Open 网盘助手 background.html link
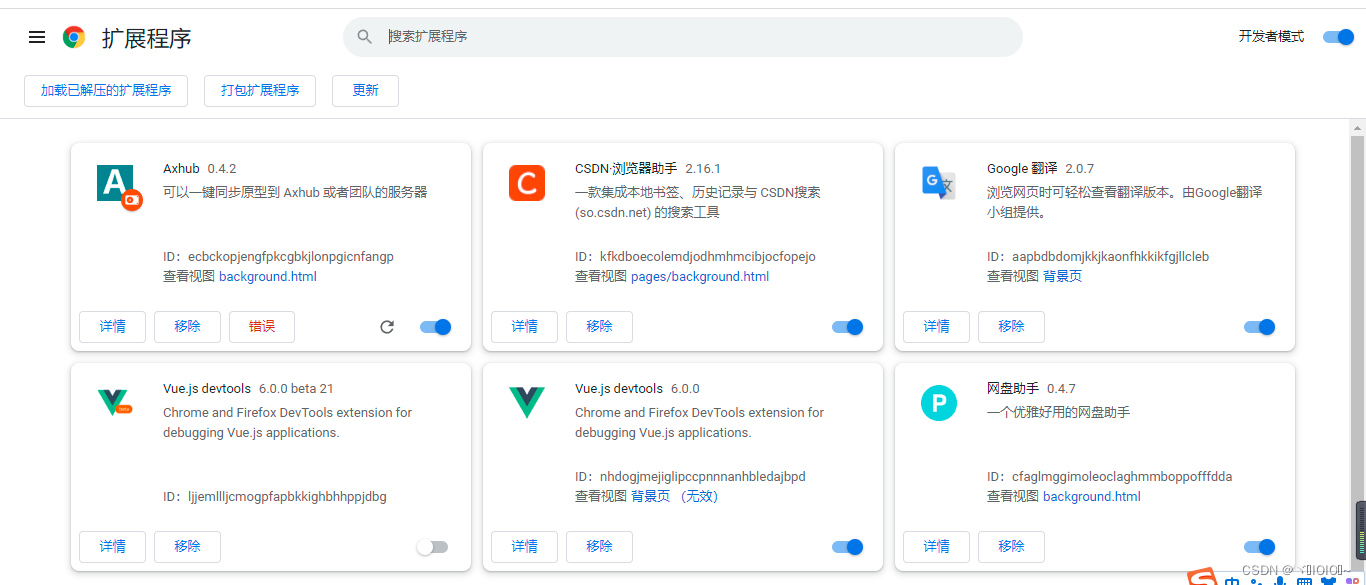Image resolution: width=1366 pixels, height=585 pixels. 1092,497
